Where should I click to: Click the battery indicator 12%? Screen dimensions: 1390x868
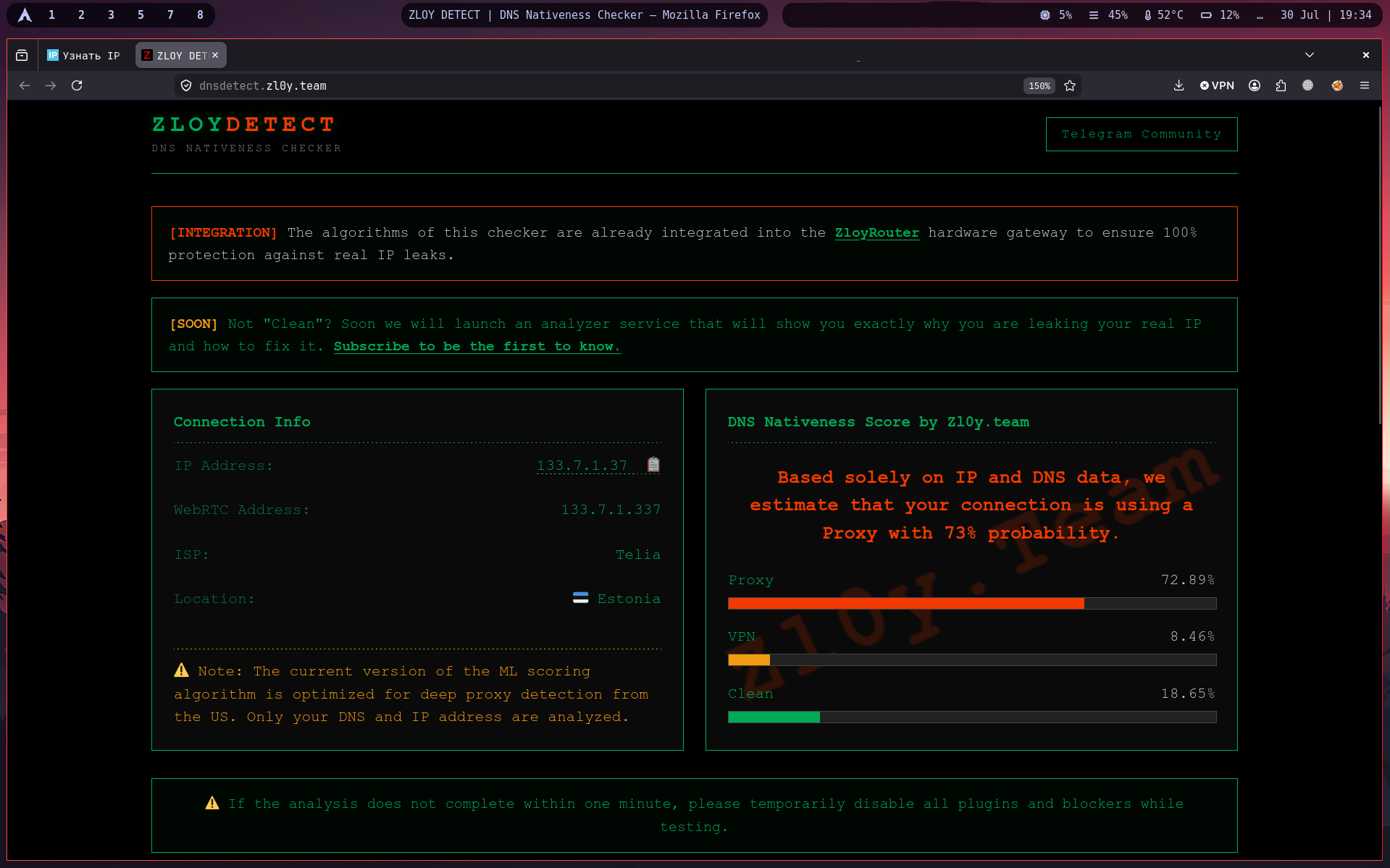tap(1220, 14)
